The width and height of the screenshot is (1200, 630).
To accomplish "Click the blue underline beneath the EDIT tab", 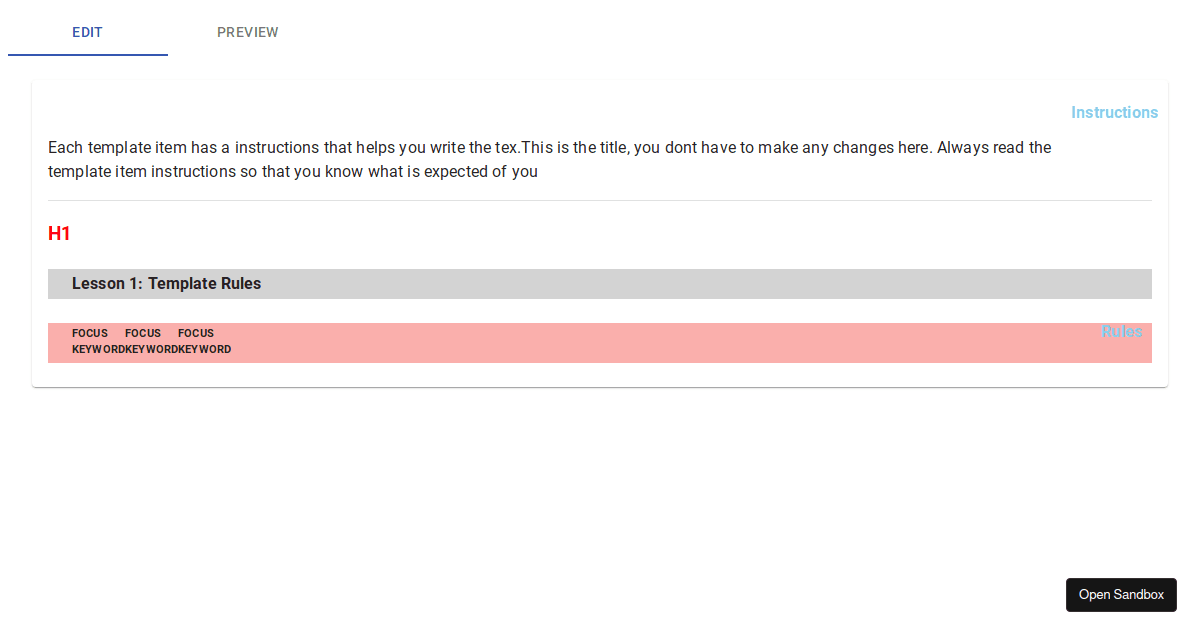I will click(88, 55).
